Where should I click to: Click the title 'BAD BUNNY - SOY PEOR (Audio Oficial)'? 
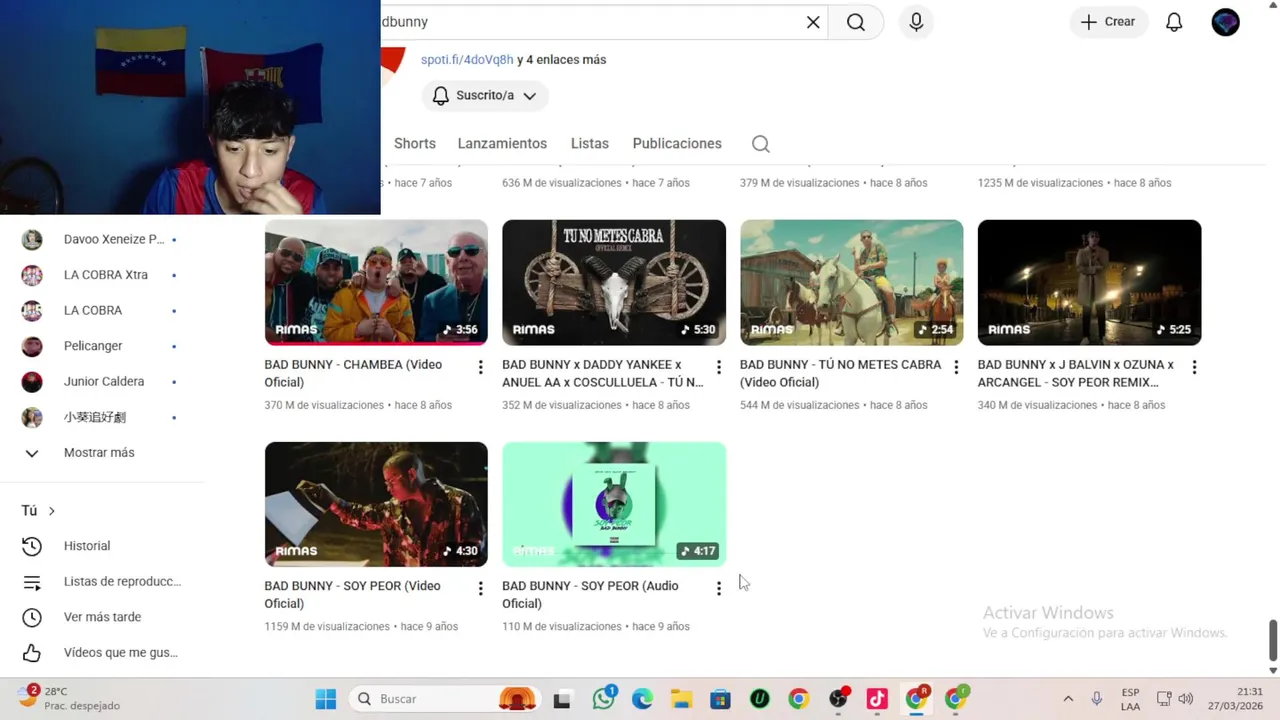590,594
